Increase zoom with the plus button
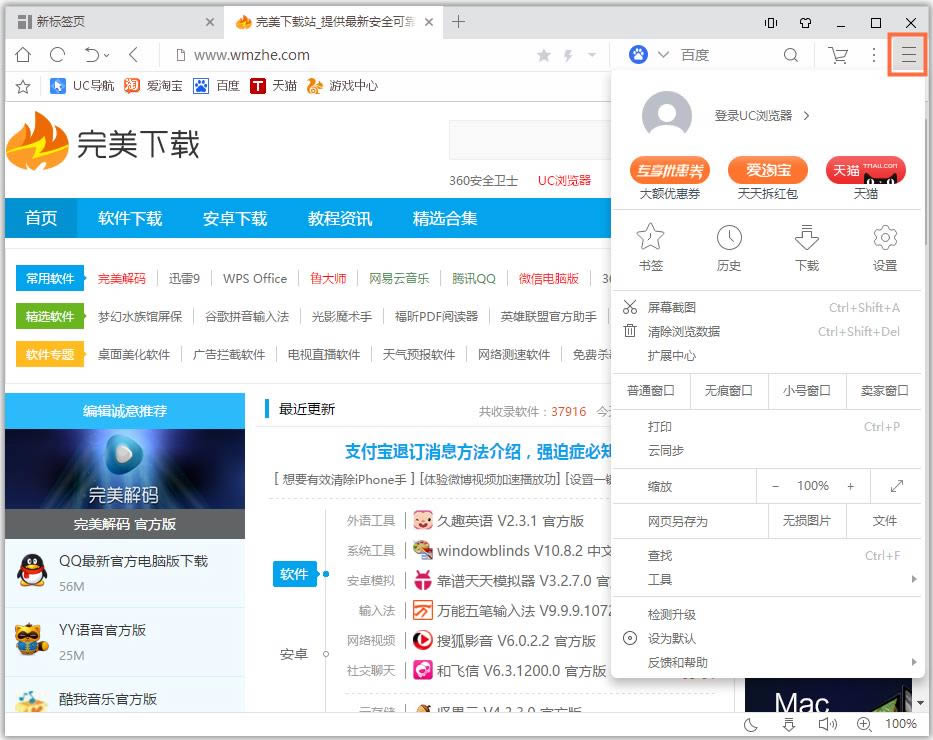 click(x=850, y=486)
